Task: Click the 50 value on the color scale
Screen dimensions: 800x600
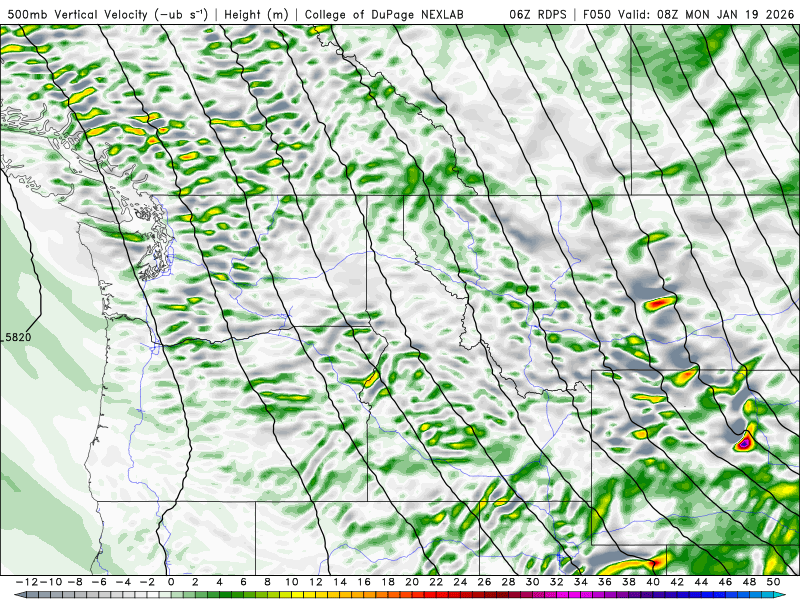Action: 773,582
